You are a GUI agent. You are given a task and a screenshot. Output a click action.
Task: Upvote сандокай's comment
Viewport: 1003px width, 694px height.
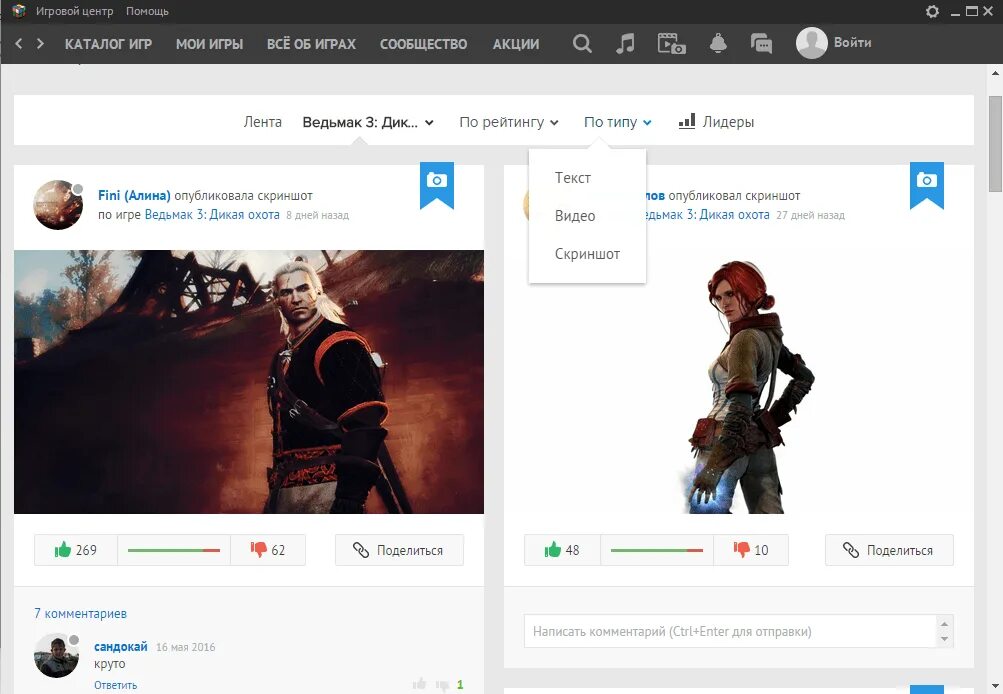pos(420,684)
